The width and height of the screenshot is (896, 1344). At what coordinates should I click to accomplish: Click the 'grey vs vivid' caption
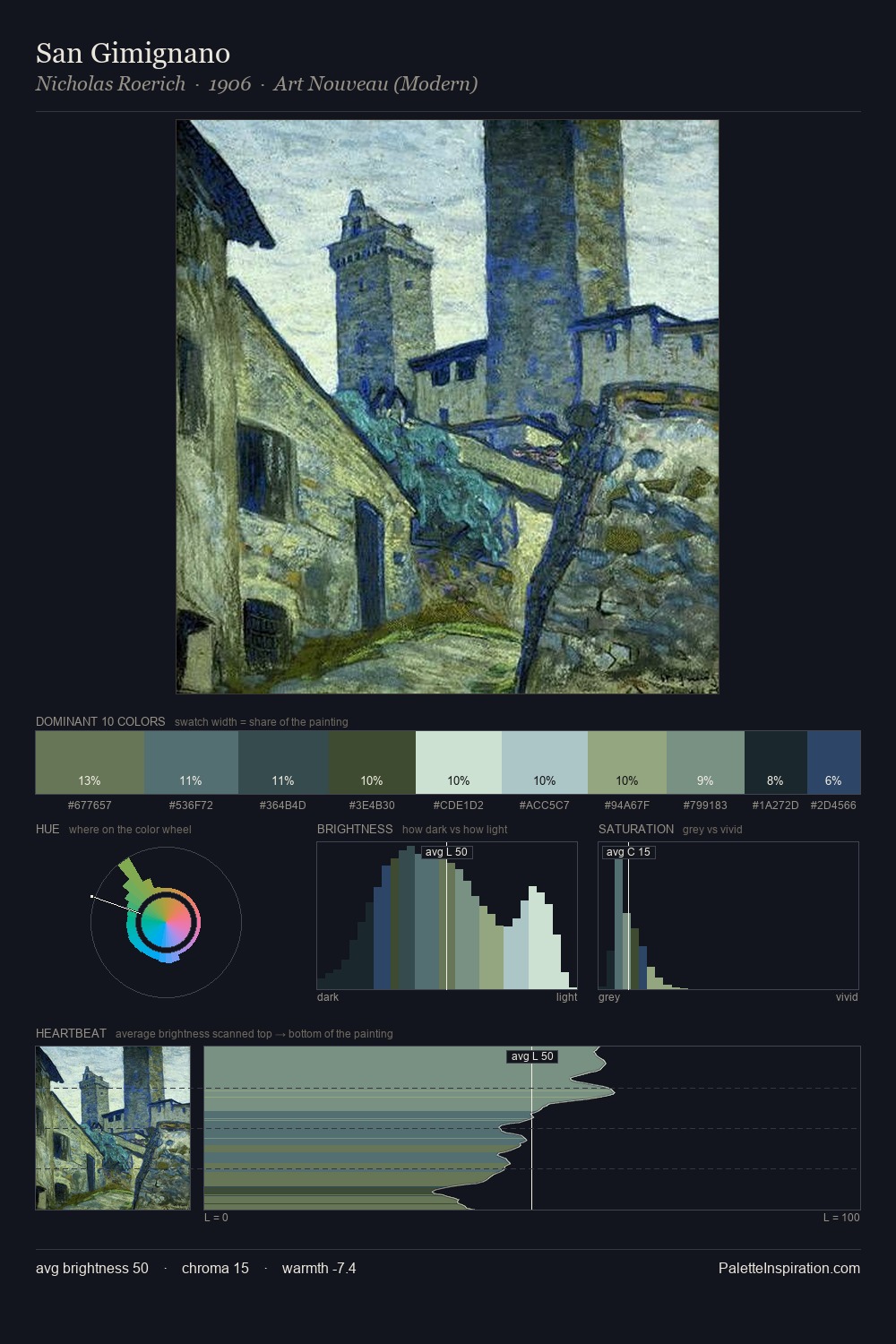(x=712, y=830)
